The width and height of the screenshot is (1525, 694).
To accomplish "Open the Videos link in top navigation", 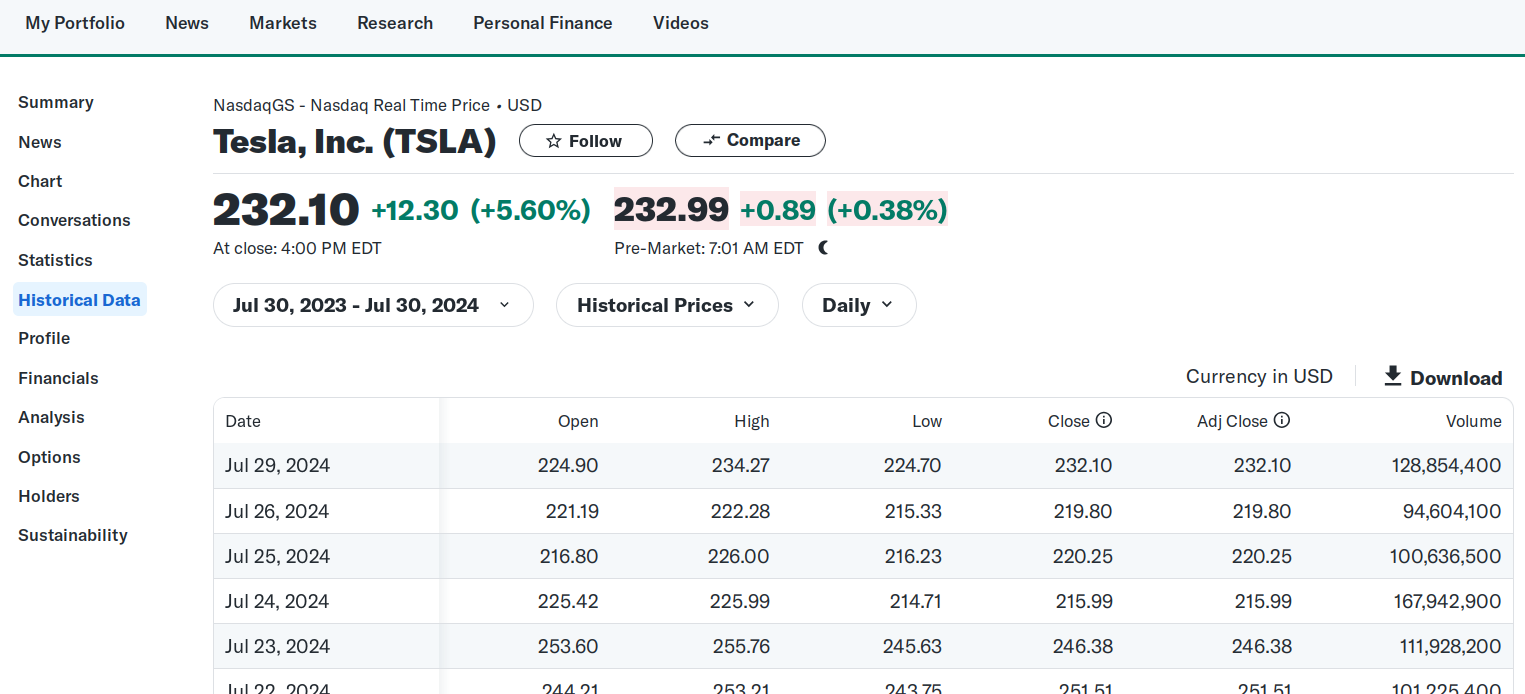I will click(680, 23).
